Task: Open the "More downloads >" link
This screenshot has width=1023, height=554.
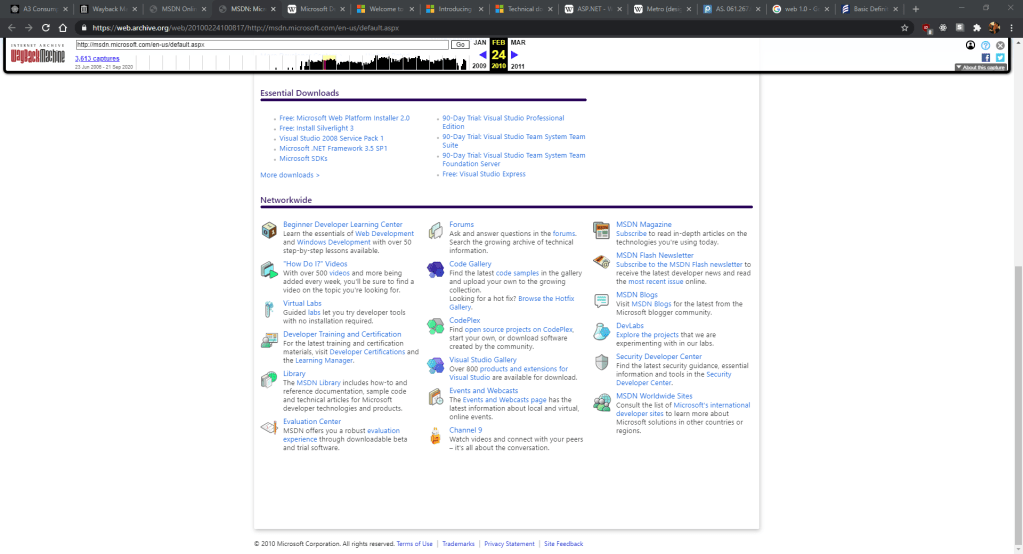Action: click(x=290, y=175)
